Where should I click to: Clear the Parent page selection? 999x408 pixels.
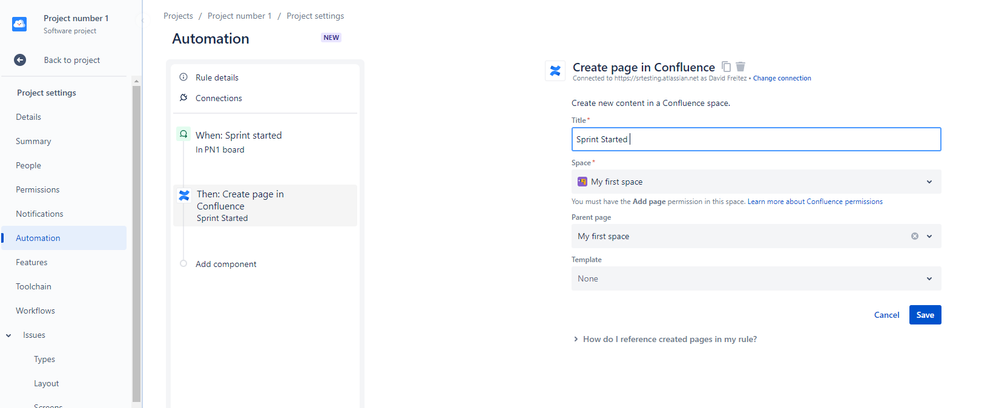coord(914,236)
